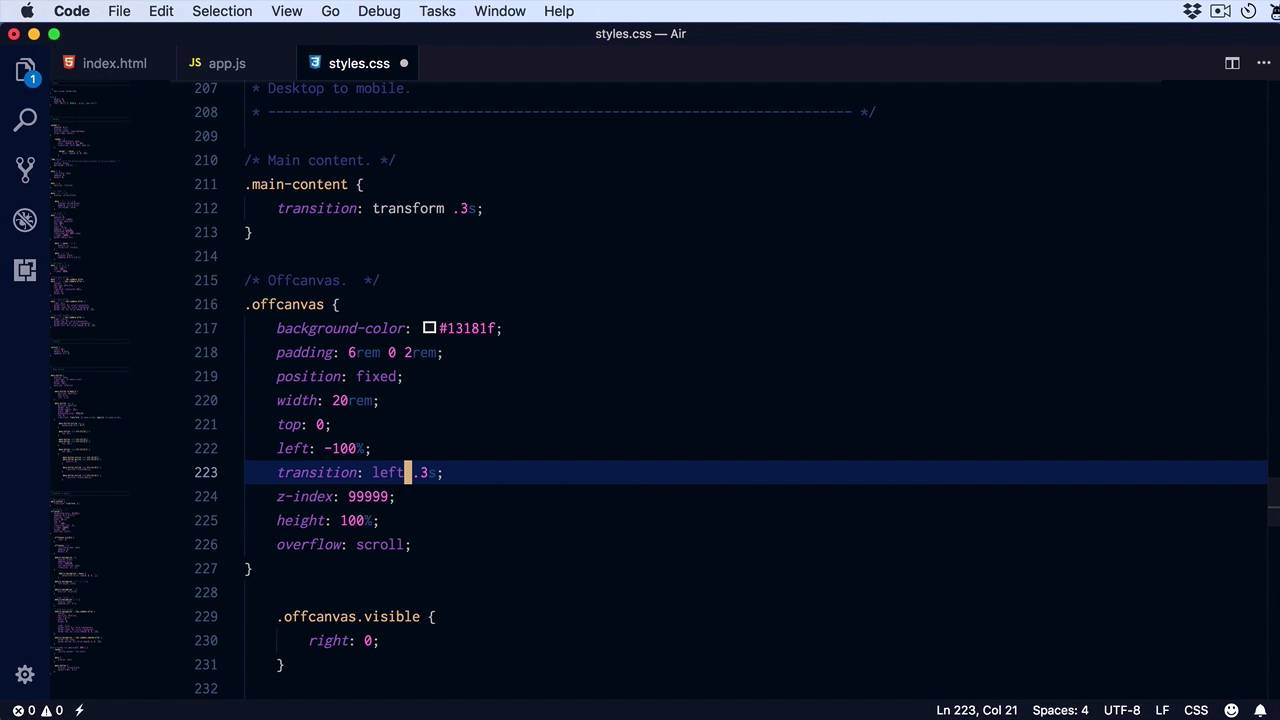Open the Edit menu
The image size is (1280, 720).
[x=161, y=11]
